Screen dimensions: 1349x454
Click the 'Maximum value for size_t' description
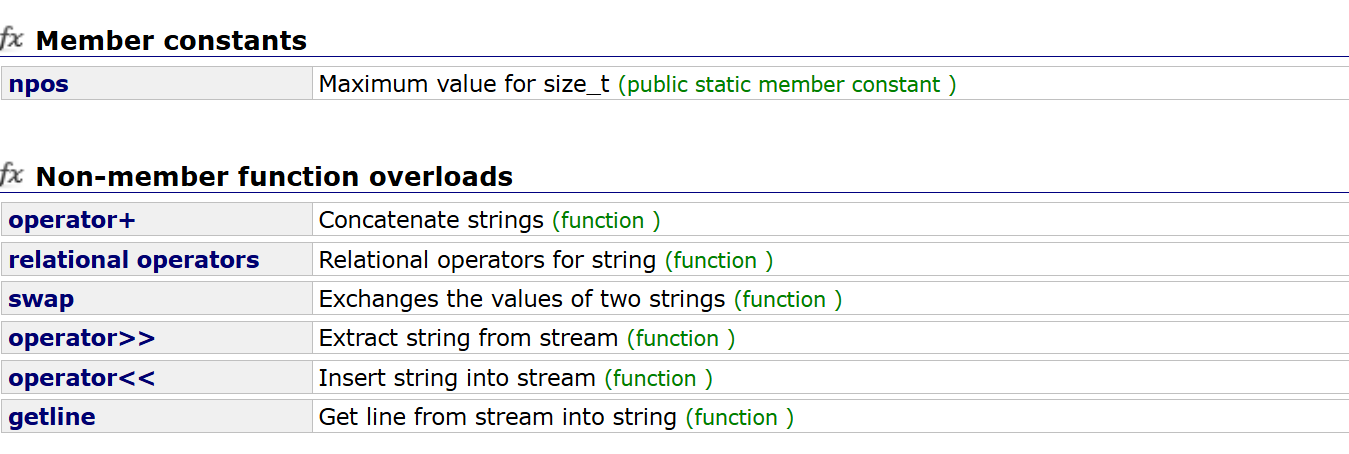464,84
